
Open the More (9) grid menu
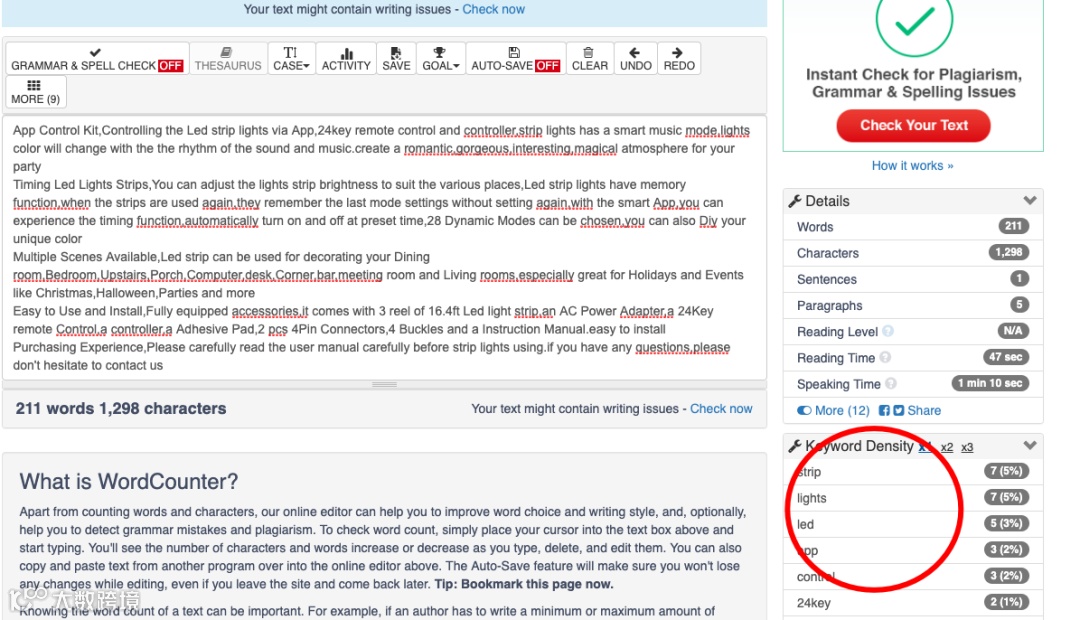pyautogui.click(x=36, y=92)
